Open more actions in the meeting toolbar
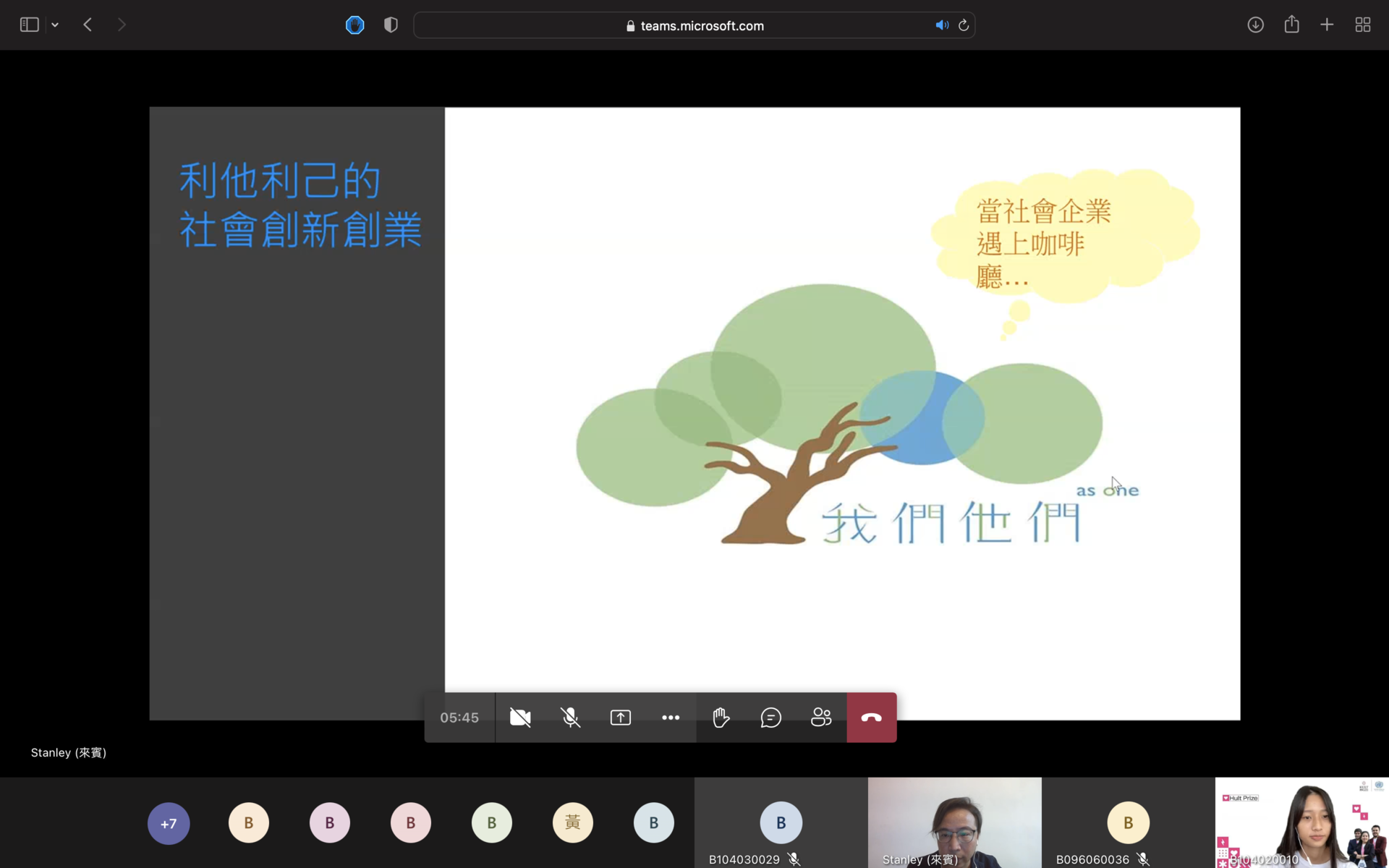This screenshot has height=868, width=1389. 671,718
